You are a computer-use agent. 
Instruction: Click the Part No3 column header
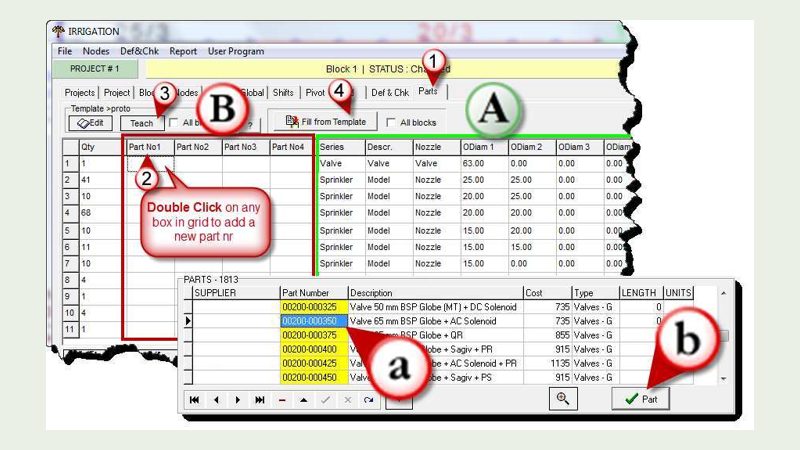(x=246, y=147)
